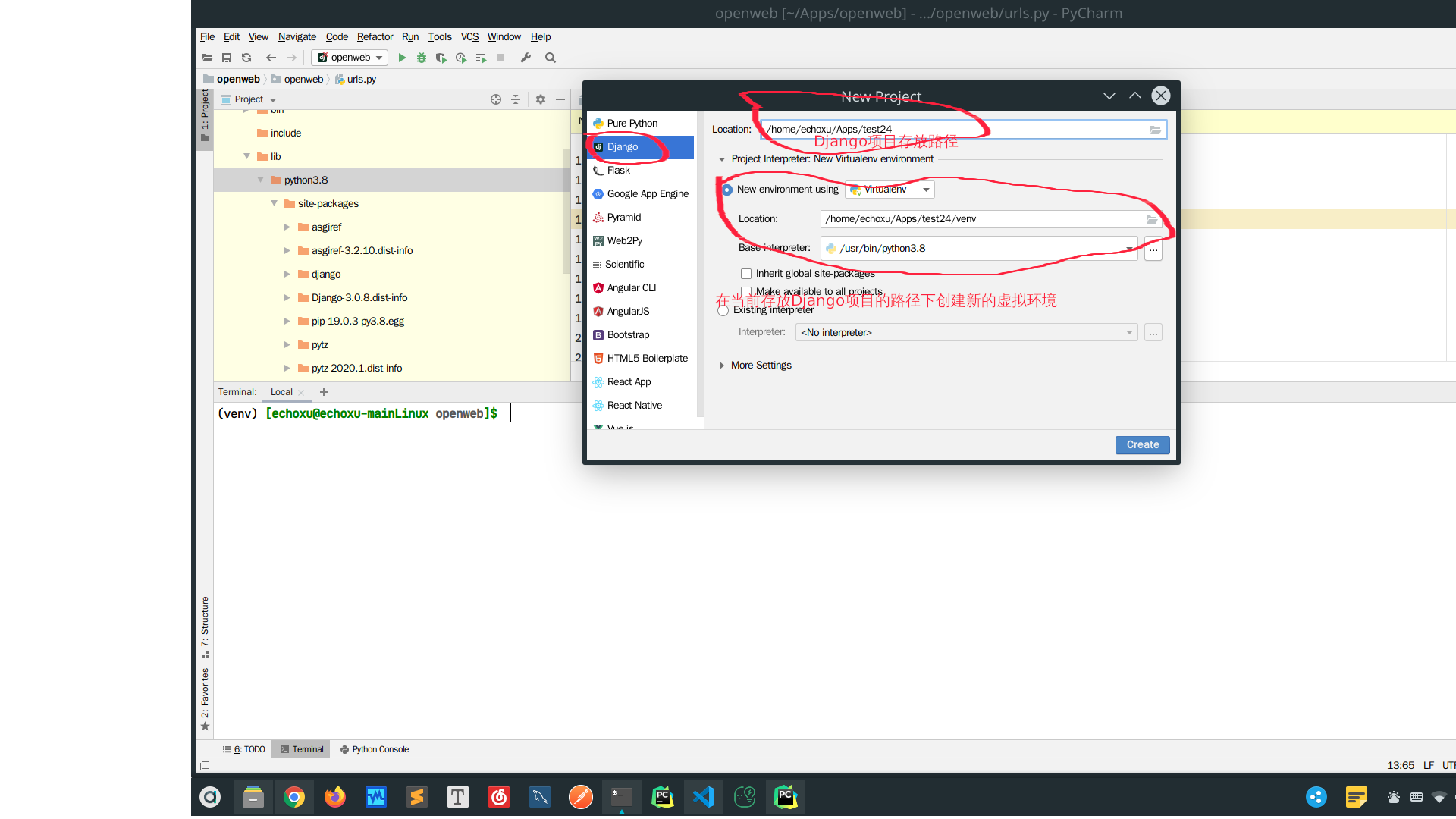This screenshot has width=1456, height=819.
Task: Click Create button to finalize project
Action: tap(1141, 444)
